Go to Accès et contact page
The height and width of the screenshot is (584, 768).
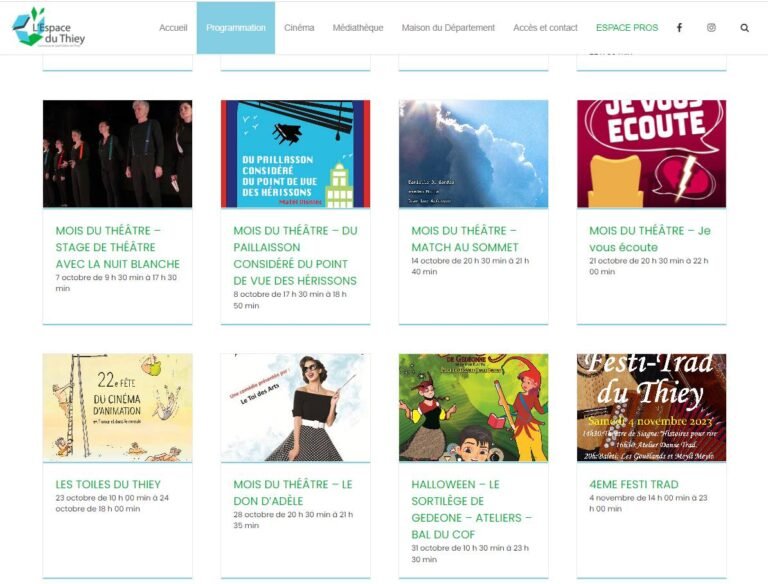pyautogui.click(x=545, y=28)
